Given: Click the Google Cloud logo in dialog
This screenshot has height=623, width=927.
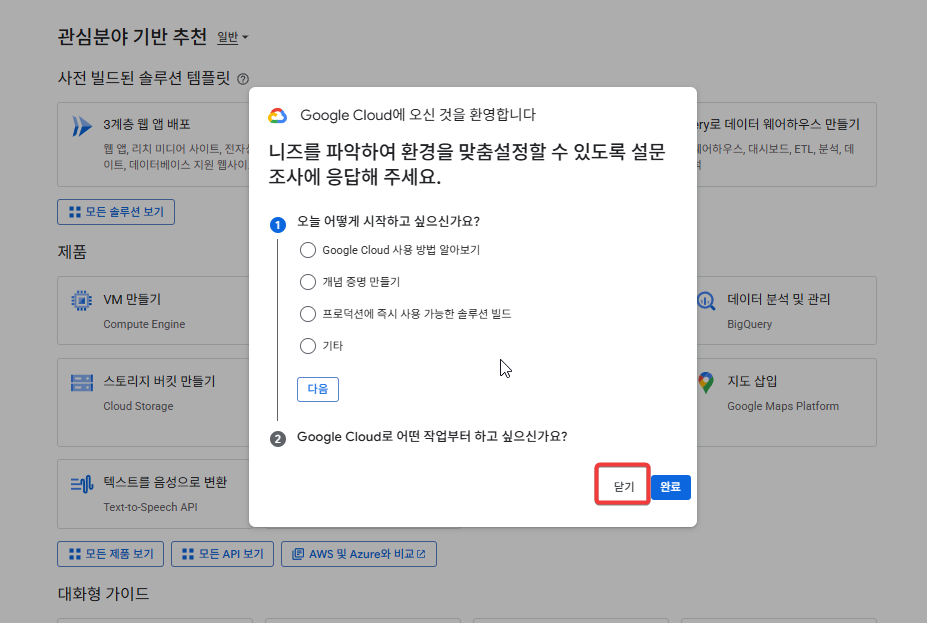Looking at the screenshot, I should pos(278,115).
